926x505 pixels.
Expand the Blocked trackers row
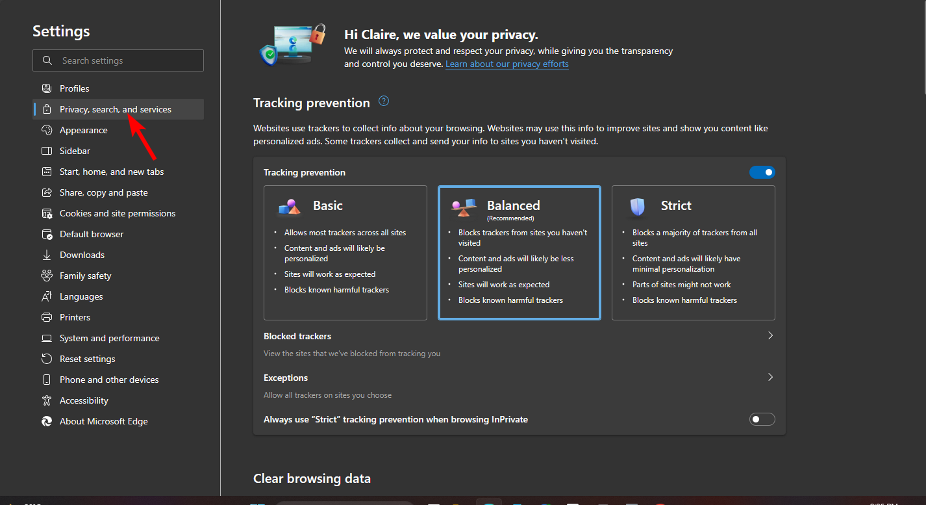coord(770,336)
